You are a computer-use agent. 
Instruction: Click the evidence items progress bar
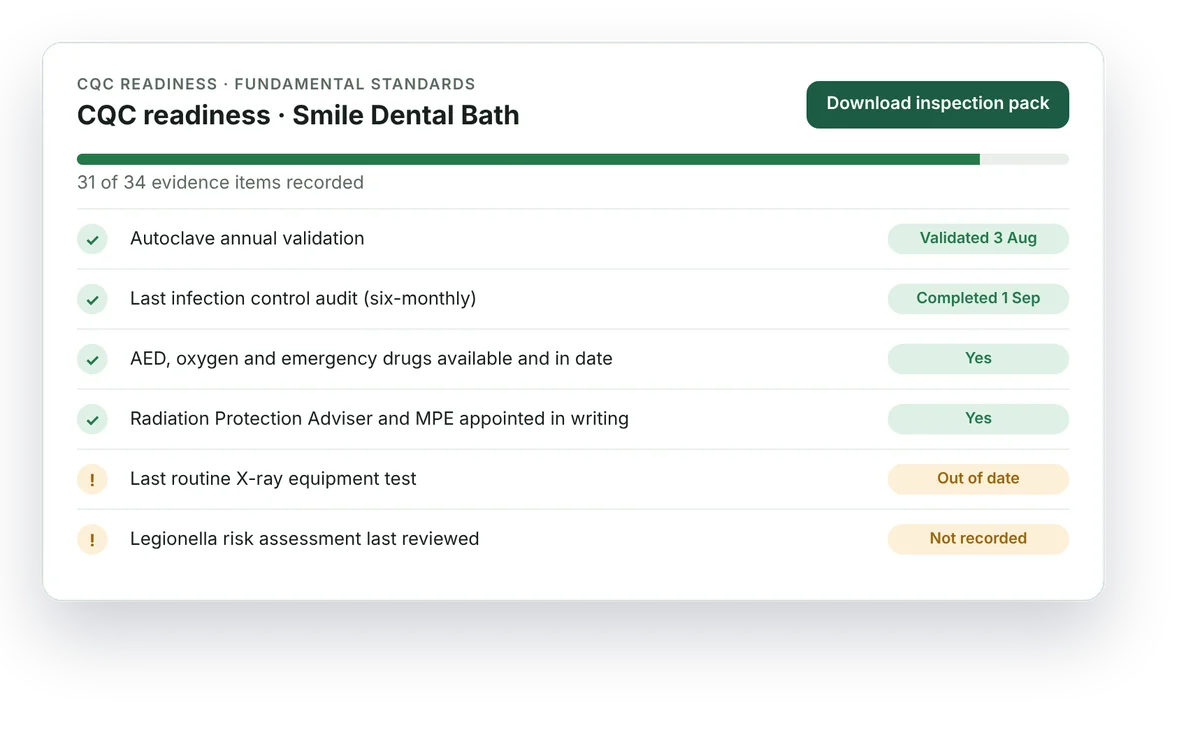coord(573,159)
